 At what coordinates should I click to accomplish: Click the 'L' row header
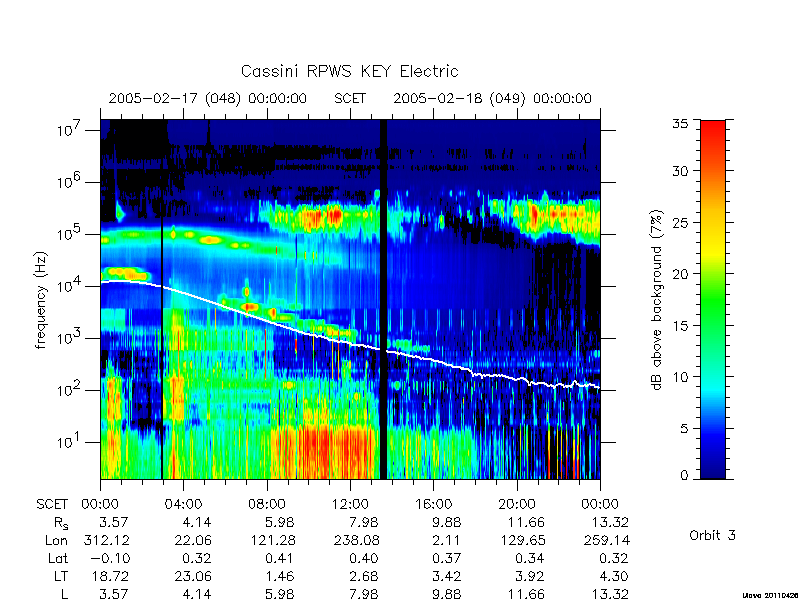(x=64, y=594)
